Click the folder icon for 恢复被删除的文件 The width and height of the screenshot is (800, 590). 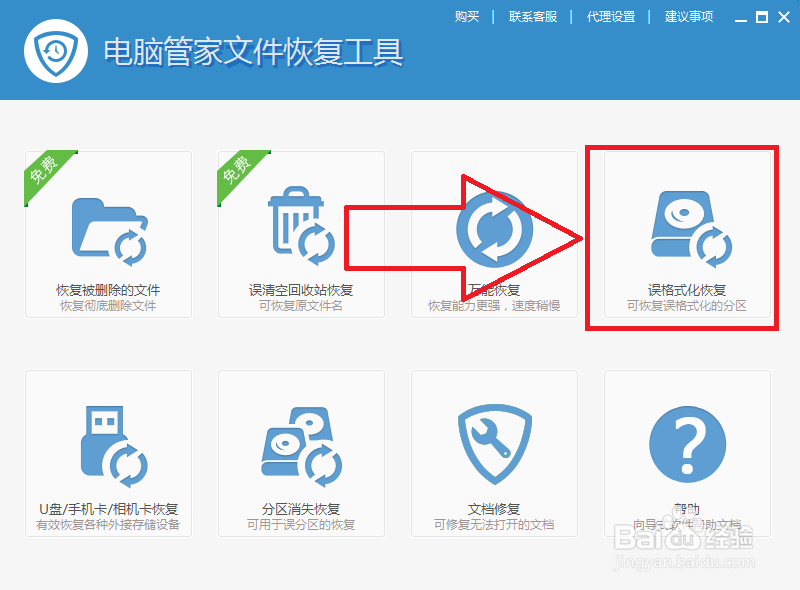click(109, 232)
